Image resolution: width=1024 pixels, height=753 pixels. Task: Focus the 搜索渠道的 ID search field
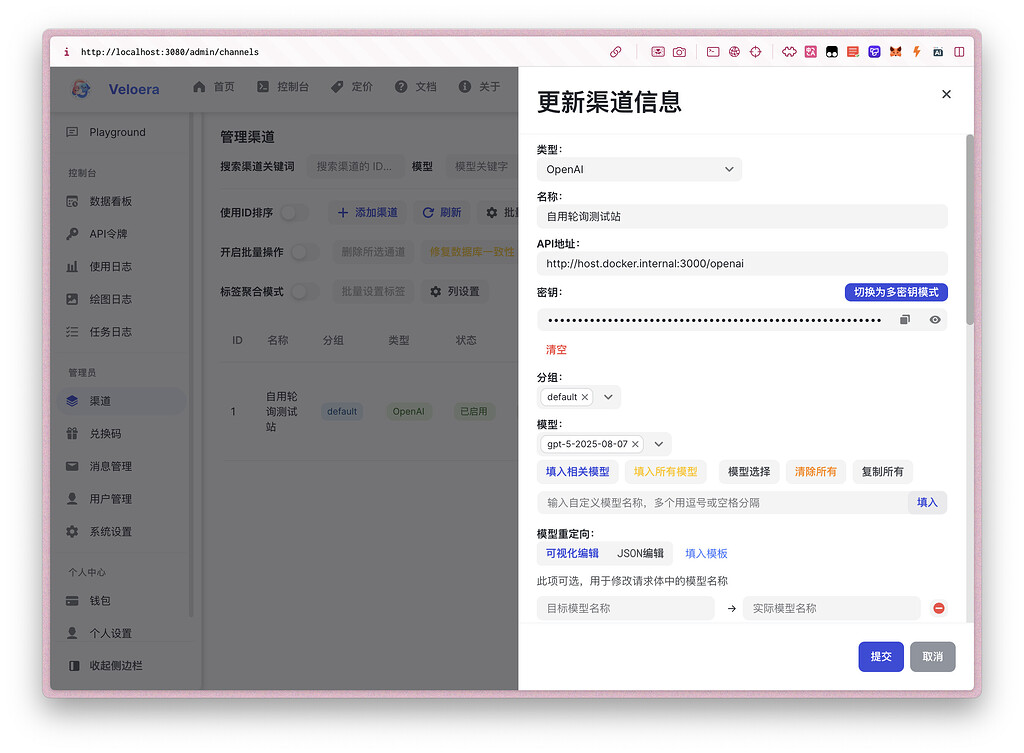(355, 167)
